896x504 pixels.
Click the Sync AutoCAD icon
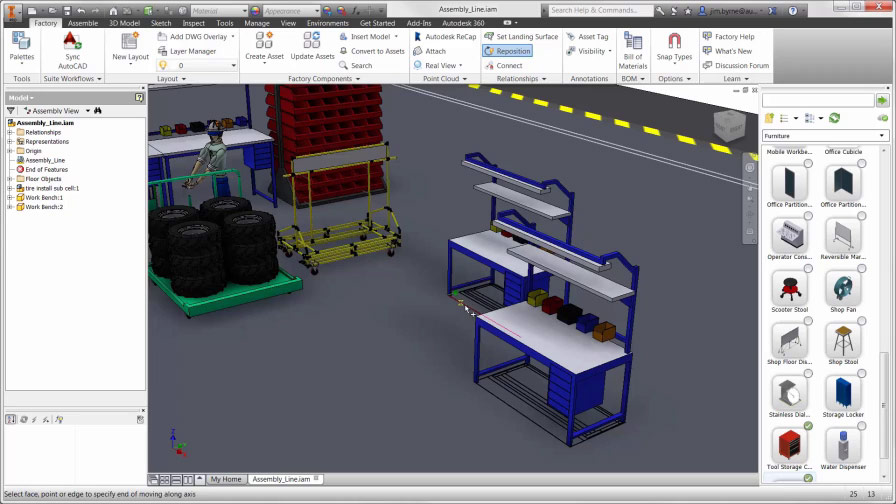[x=72, y=50]
